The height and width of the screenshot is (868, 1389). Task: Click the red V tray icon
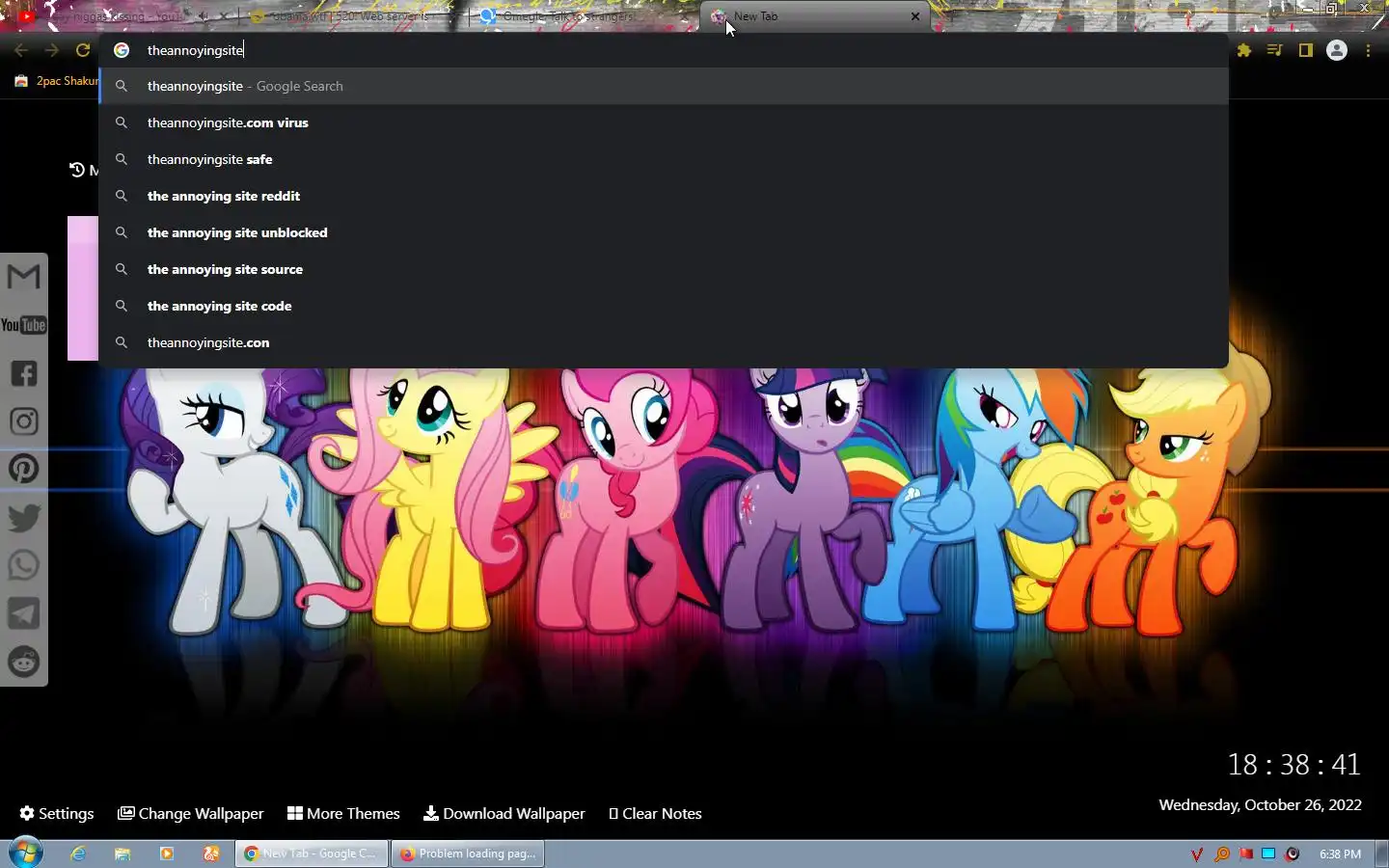1197,854
